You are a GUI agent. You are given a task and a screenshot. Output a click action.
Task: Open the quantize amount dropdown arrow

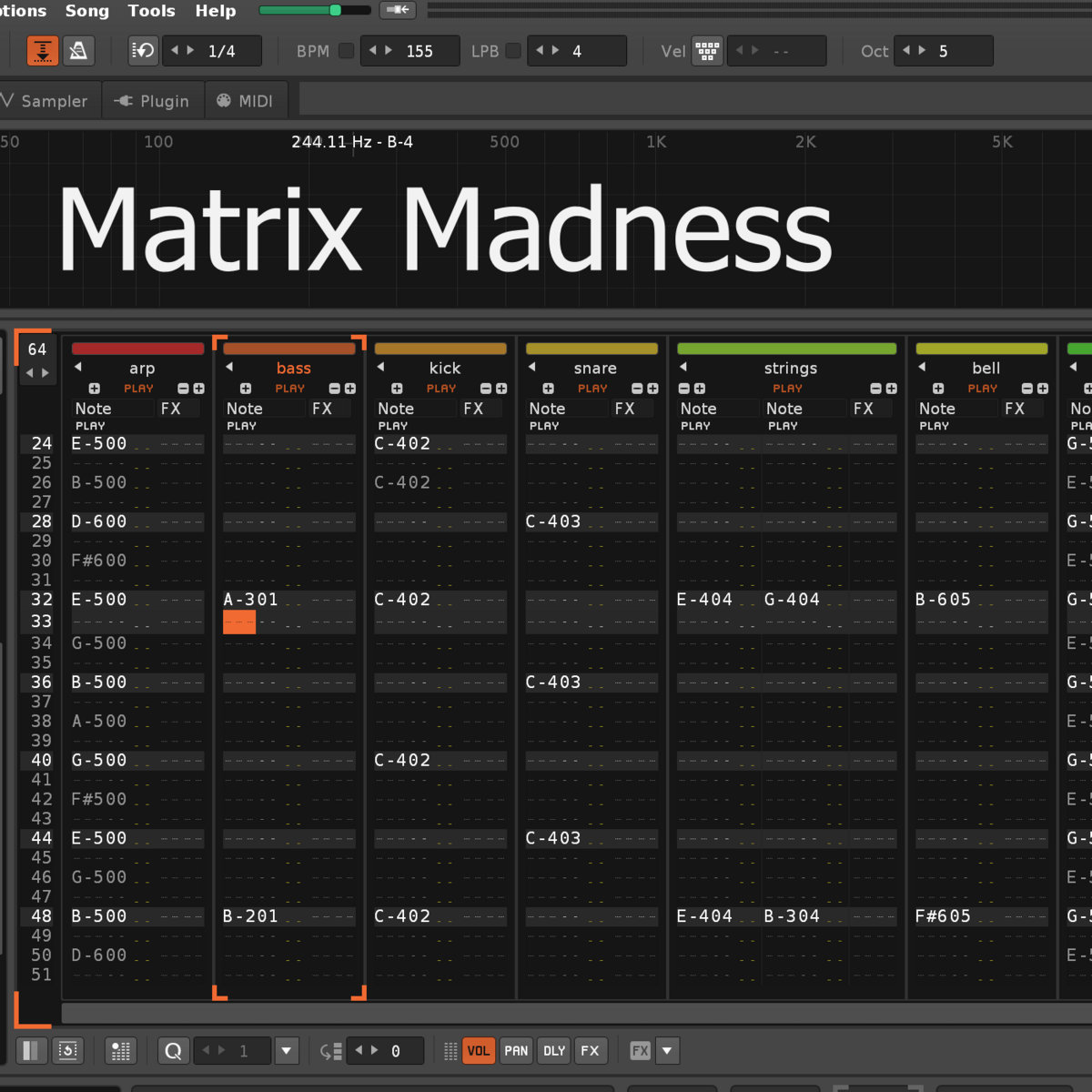tap(287, 1051)
